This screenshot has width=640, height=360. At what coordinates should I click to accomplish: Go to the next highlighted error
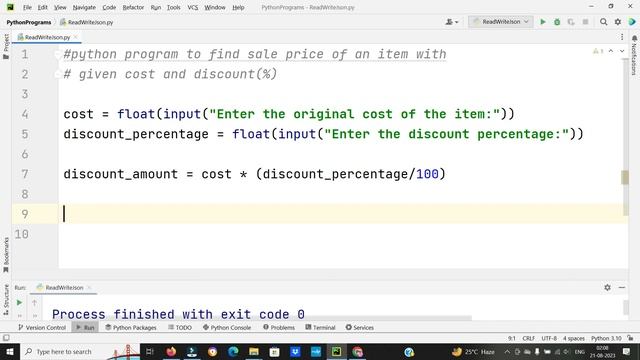click(x=622, y=51)
